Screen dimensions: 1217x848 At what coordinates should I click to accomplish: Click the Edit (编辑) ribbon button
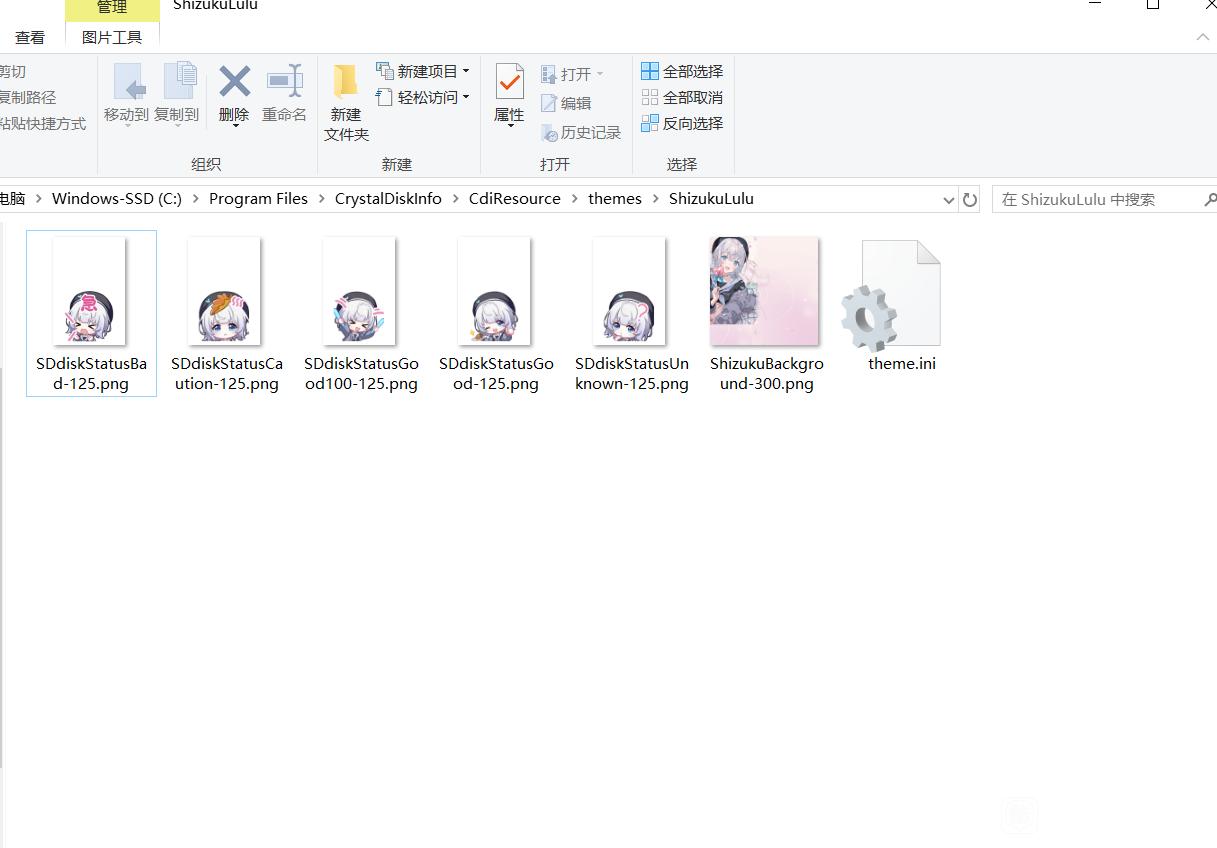pos(566,103)
